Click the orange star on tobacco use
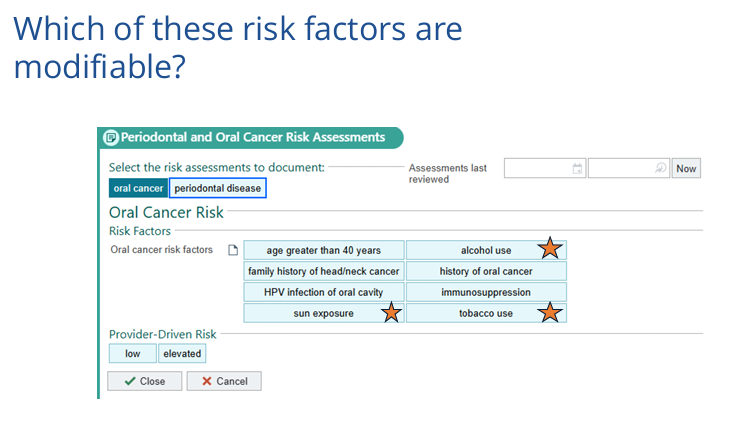The image size is (737, 428). 550,313
